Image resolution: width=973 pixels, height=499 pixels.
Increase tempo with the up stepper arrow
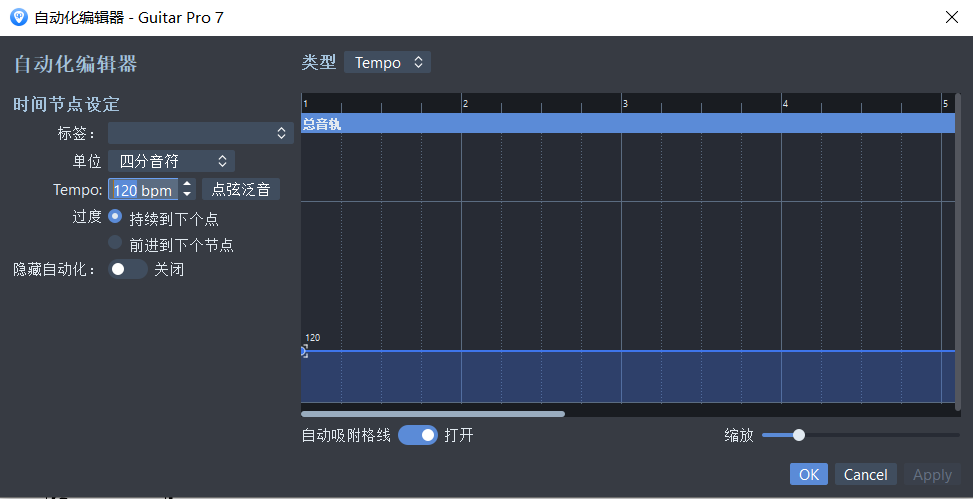tap(187, 184)
